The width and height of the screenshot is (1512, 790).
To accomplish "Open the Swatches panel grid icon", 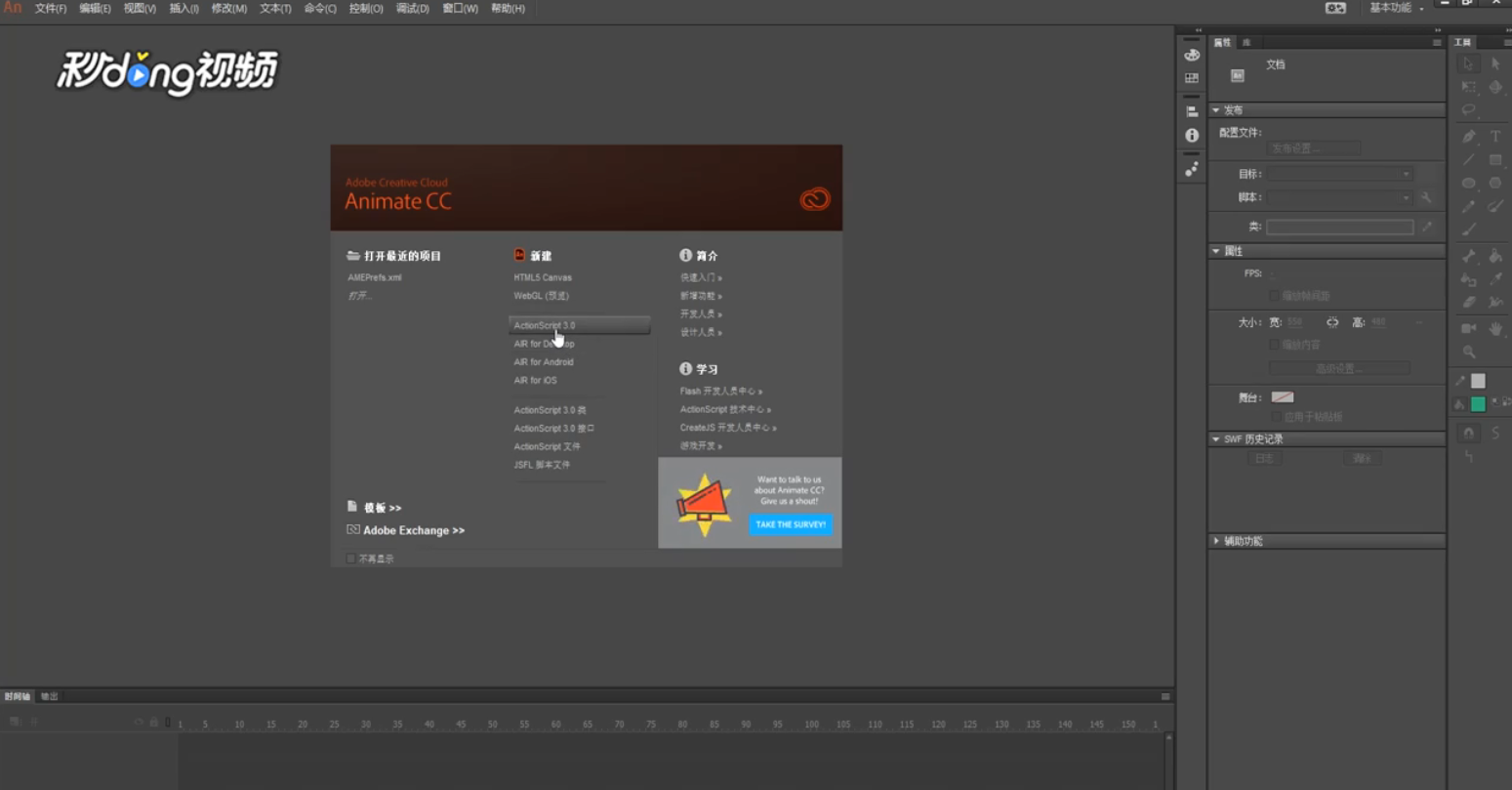I will tap(1192, 78).
